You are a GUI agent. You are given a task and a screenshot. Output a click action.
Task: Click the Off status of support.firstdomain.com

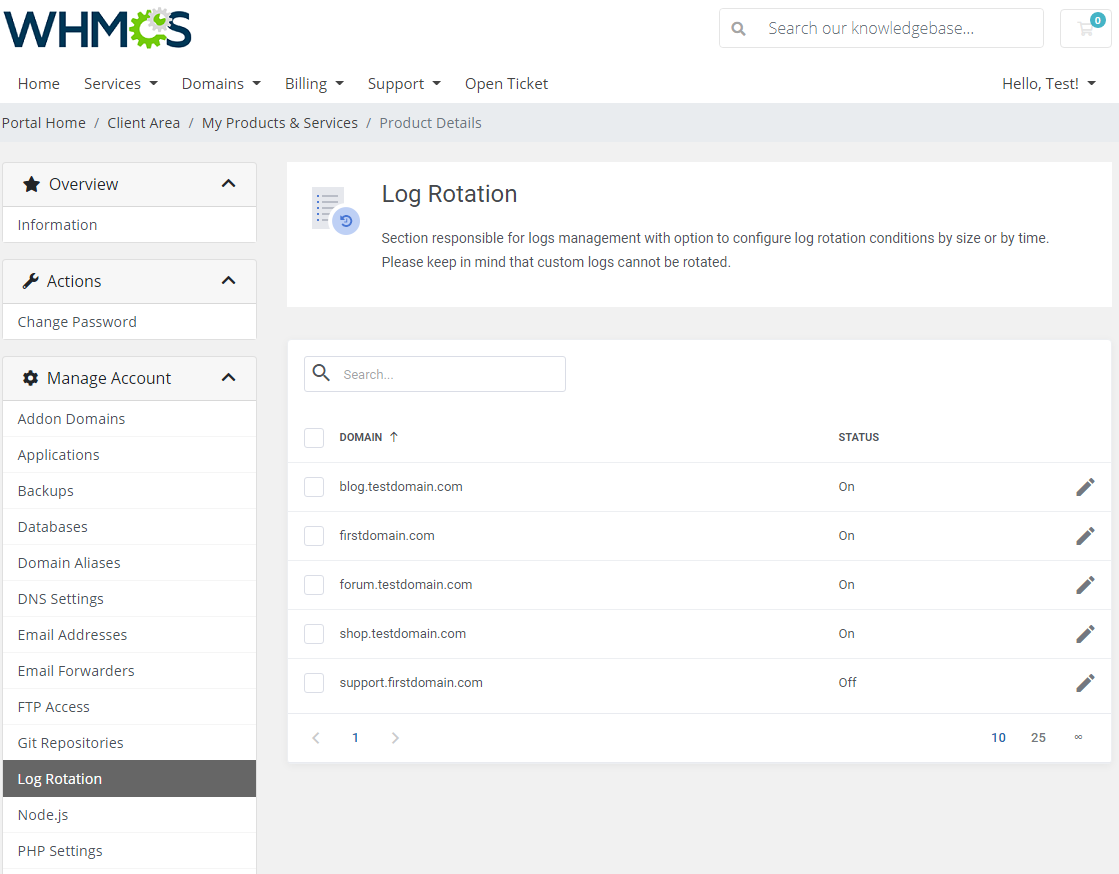point(847,683)
